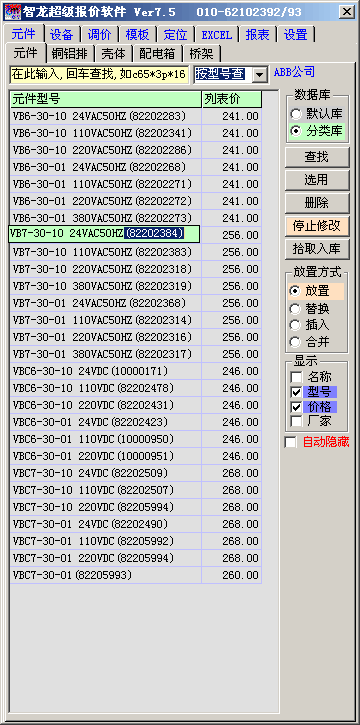360x725 pixels.
Task: Click the app icon in title bar
Action: pyautogui.click(x=9, y=12)
